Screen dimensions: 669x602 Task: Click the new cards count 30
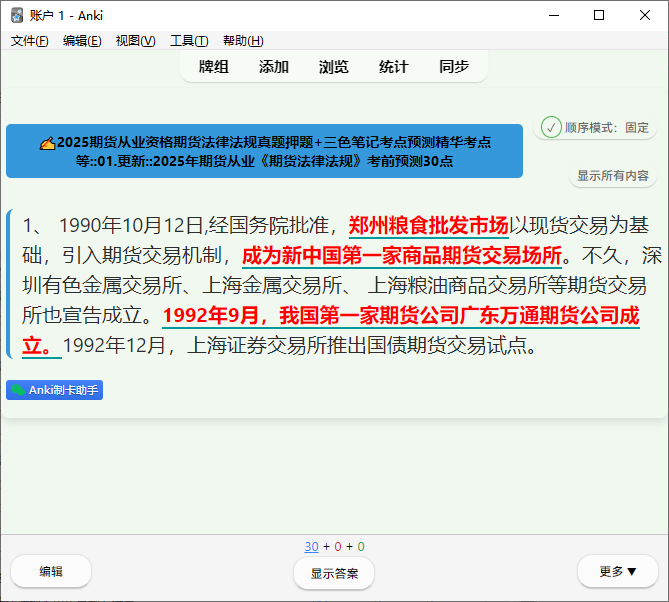point(311,547)
